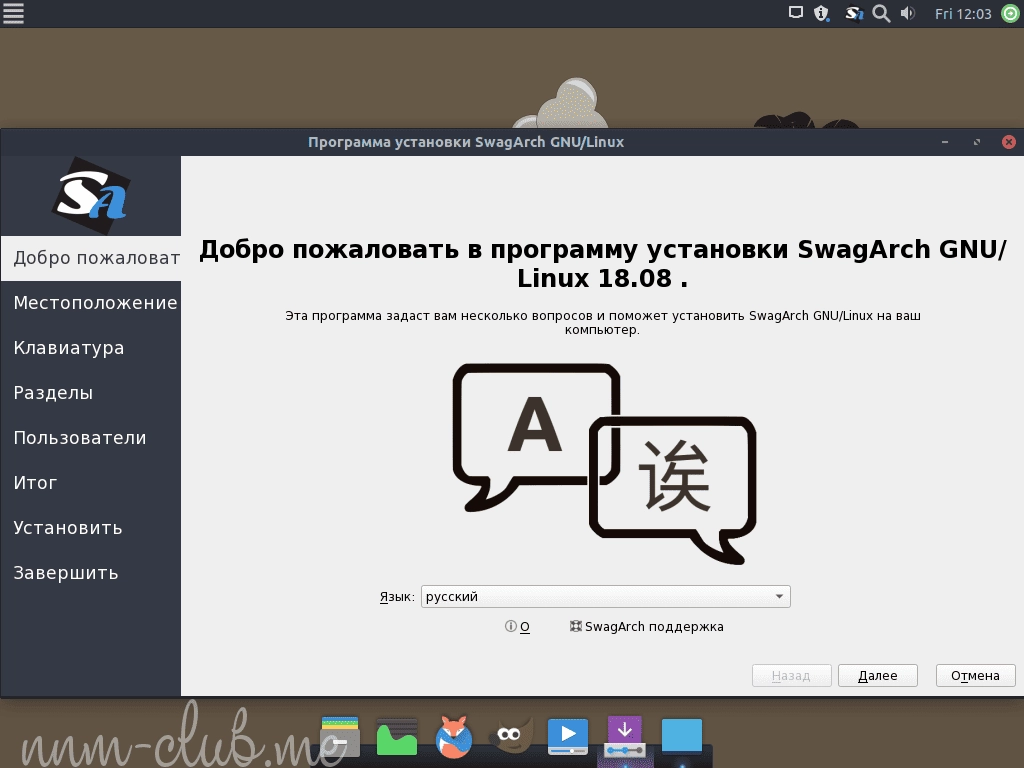Click the volume speaker icon
This screenshot has height=768, width=1024.
click(908, 13)
